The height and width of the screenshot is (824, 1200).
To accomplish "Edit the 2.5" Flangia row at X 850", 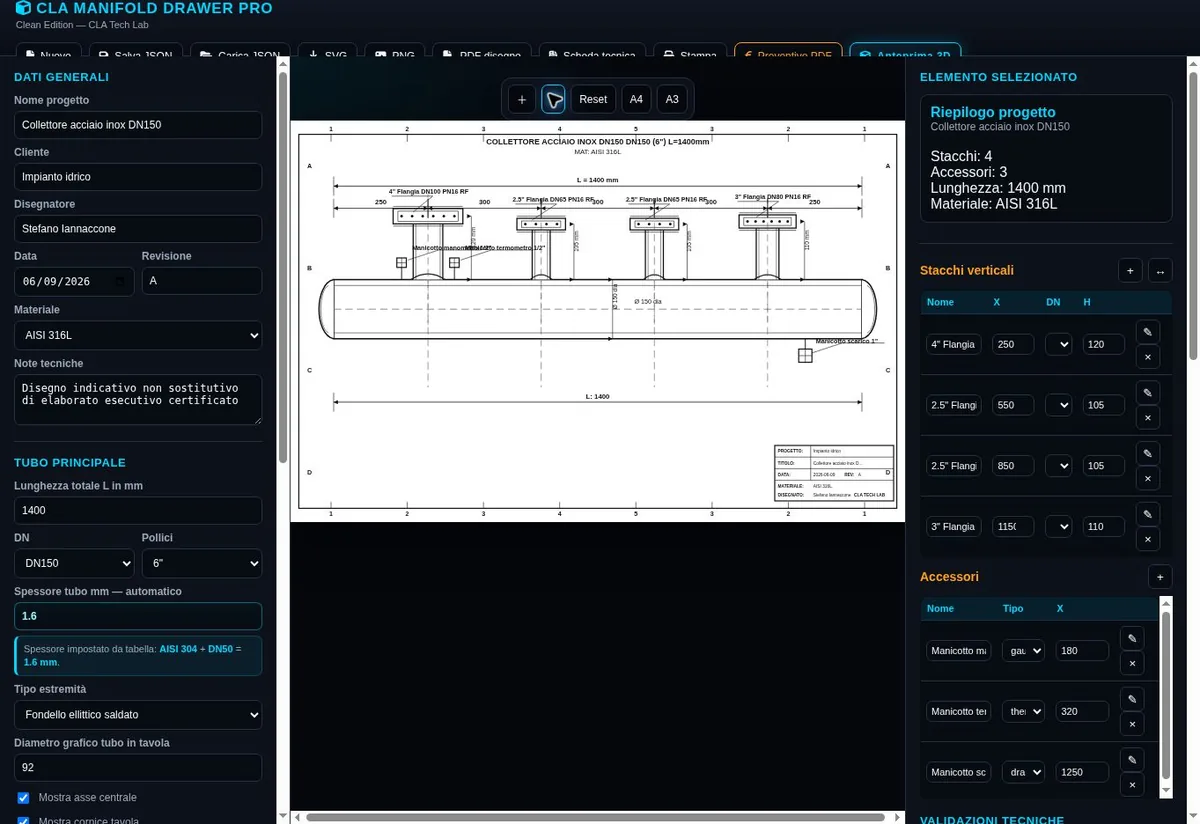I will tap(1148, 453).
